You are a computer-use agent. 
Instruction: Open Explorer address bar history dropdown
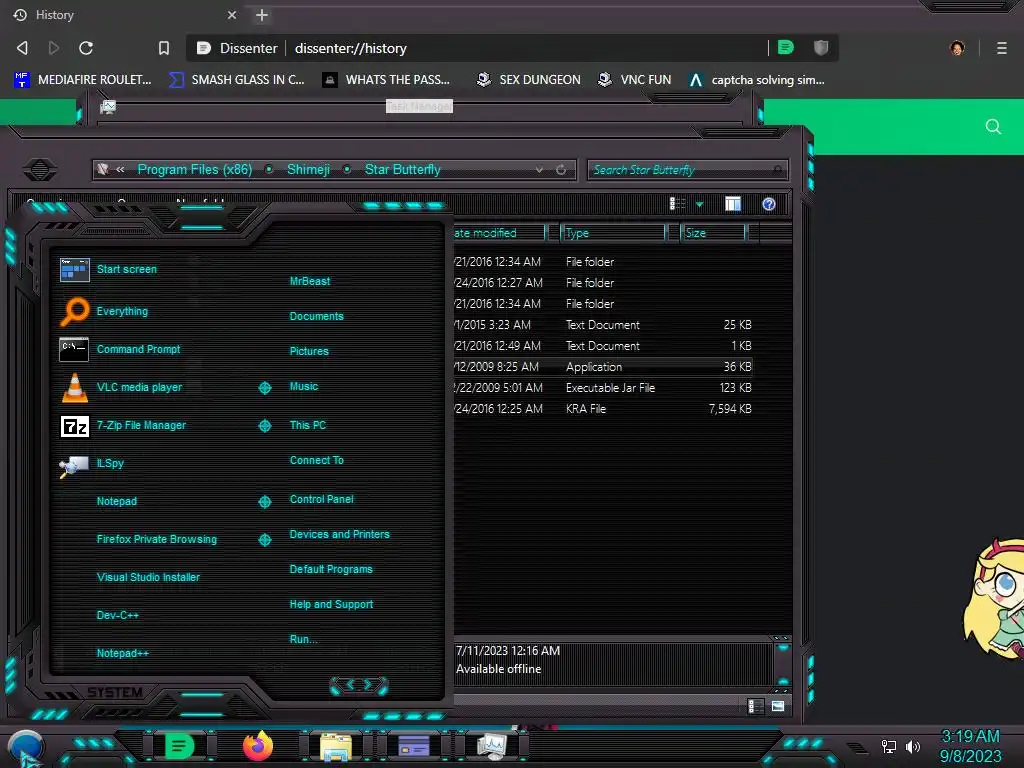pyautogui.click(x=539, y=170)
